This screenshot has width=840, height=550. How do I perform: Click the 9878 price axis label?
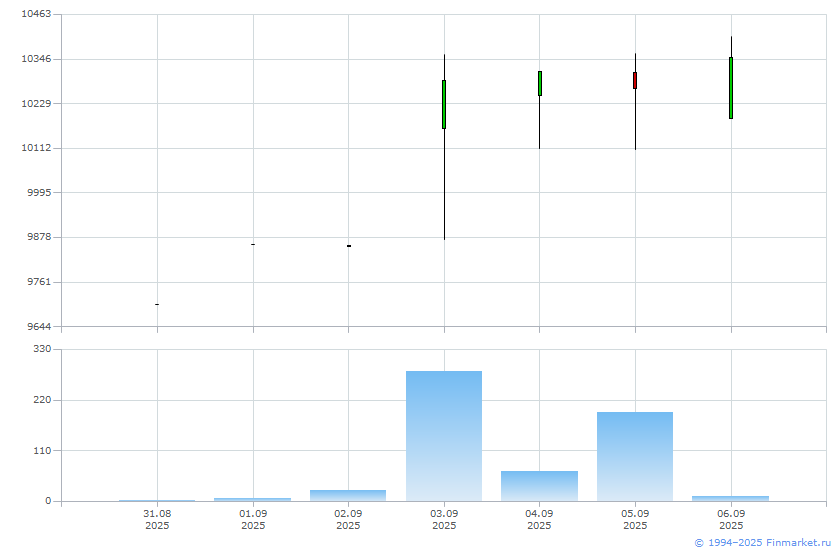tap(39, 237)
